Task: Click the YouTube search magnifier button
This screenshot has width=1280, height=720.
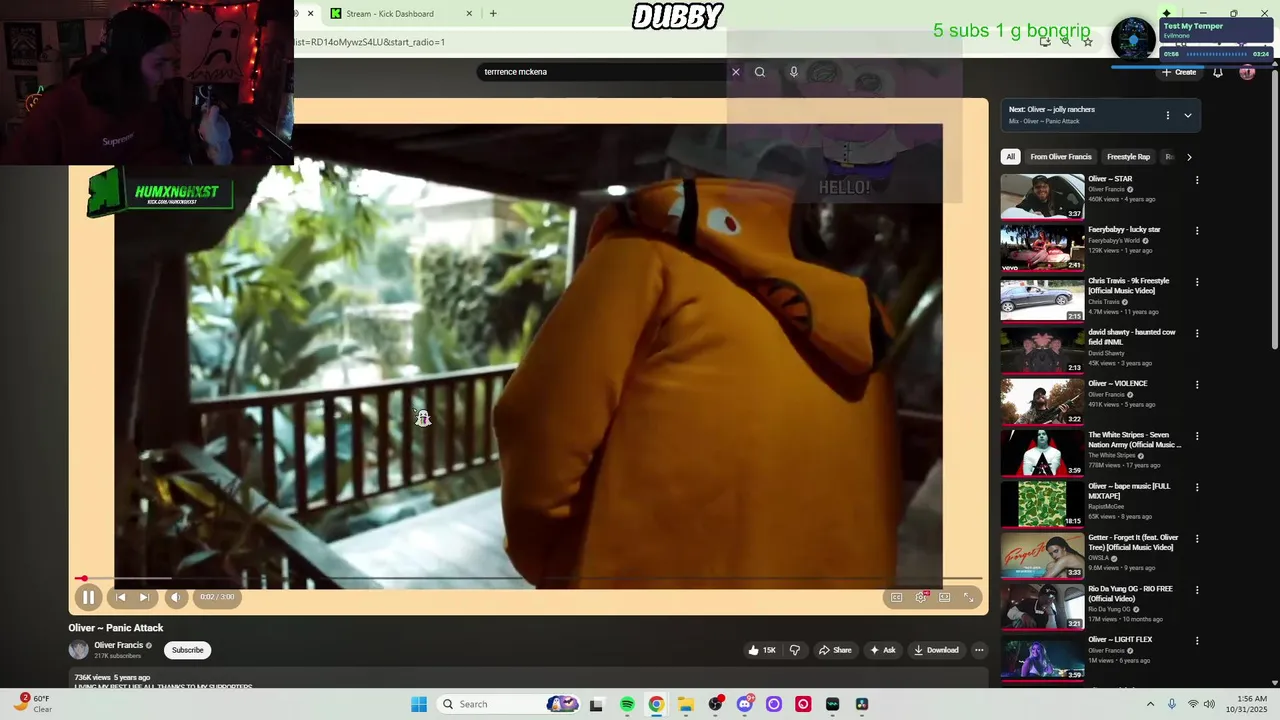Action: click(760, 72)
